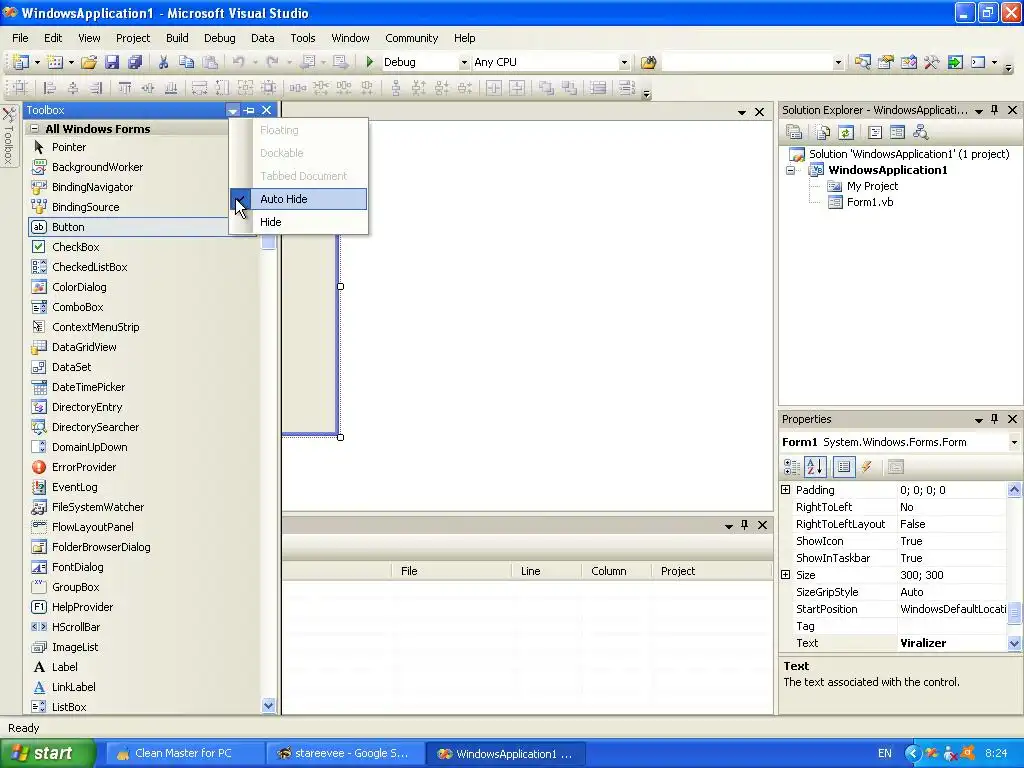Click Show All Files in Solution Explorer

(x=823, y=133)
